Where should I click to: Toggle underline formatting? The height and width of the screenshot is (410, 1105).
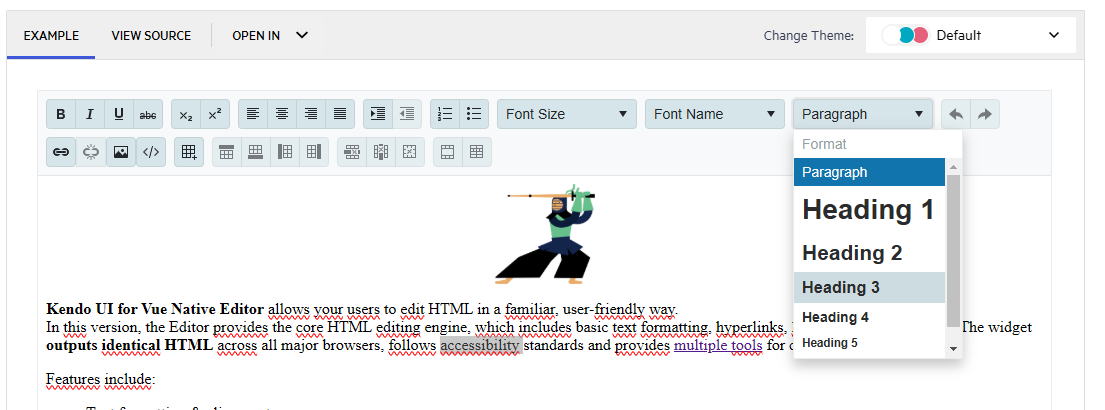pyautogui.click(x=119, y=114)
